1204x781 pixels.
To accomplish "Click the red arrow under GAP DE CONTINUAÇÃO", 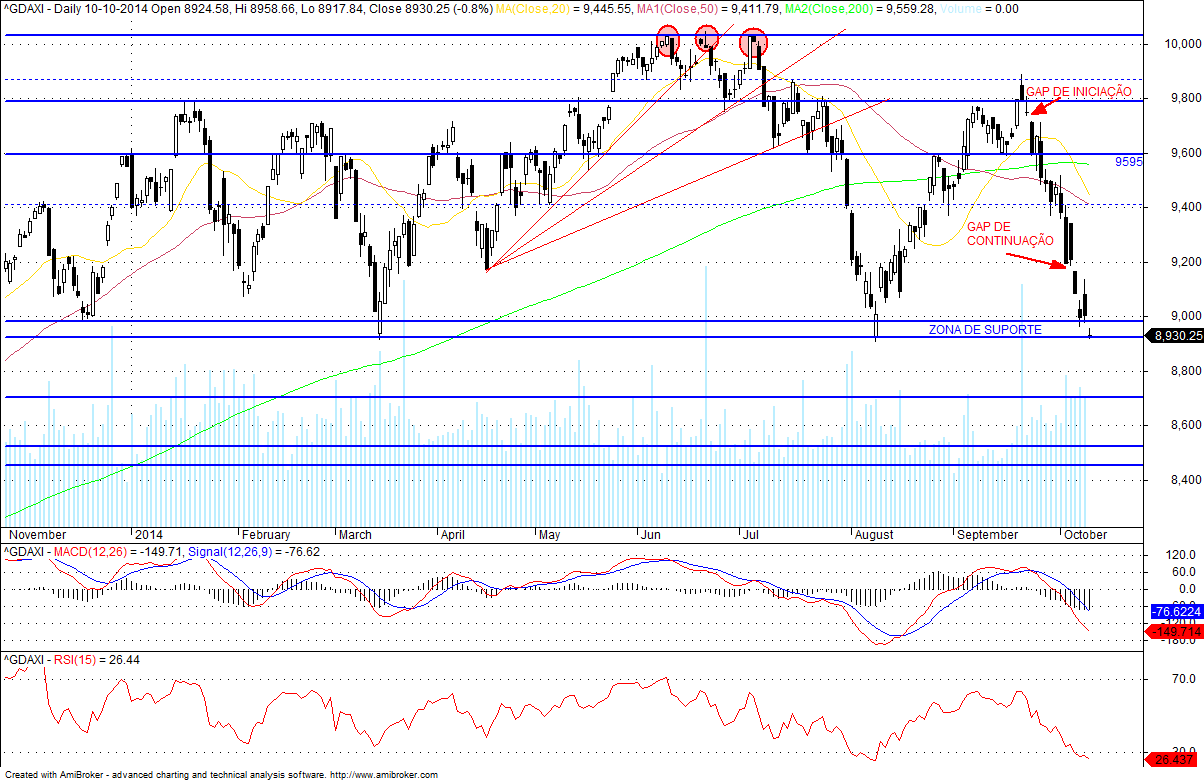I will (x=1036, y=260).
